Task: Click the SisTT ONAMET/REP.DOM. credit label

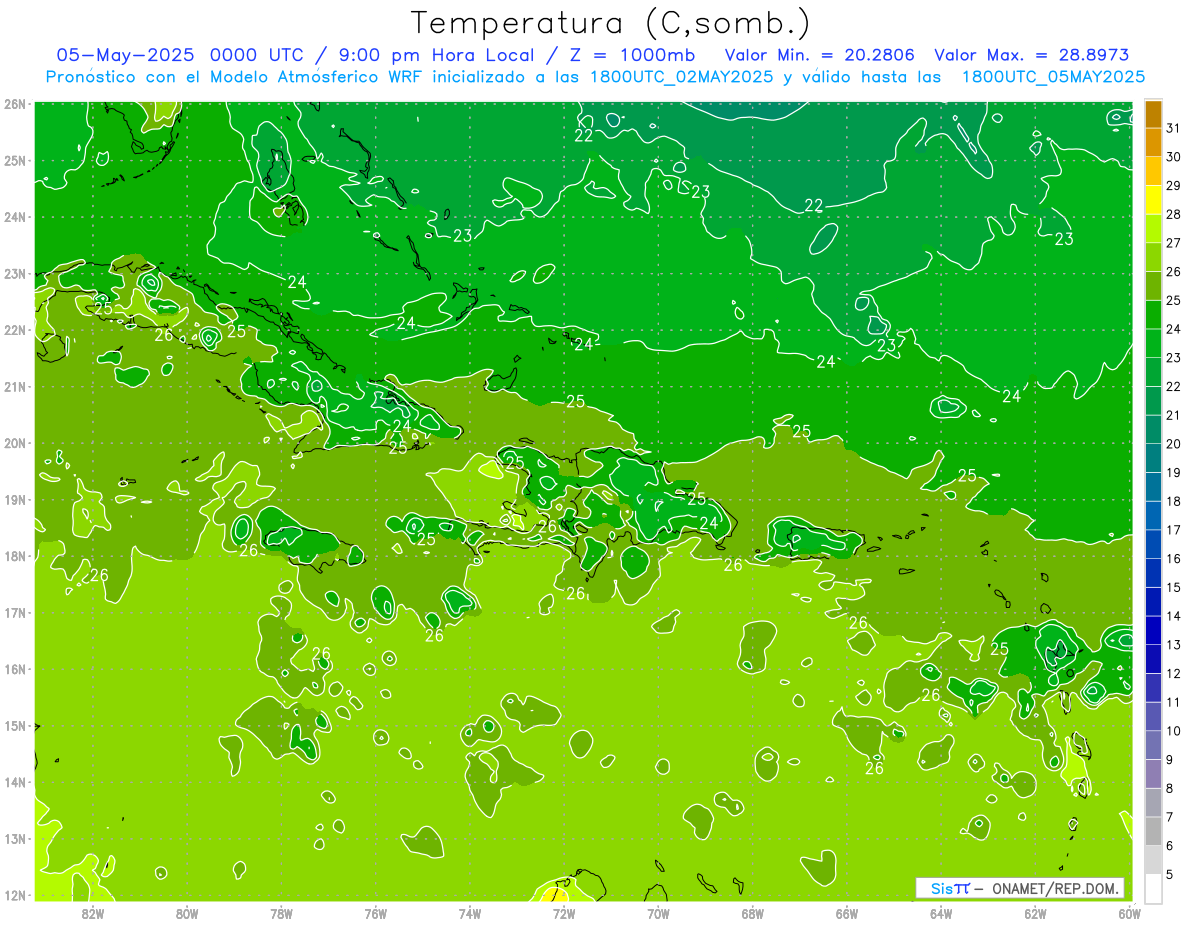Action: (1020, 888)
